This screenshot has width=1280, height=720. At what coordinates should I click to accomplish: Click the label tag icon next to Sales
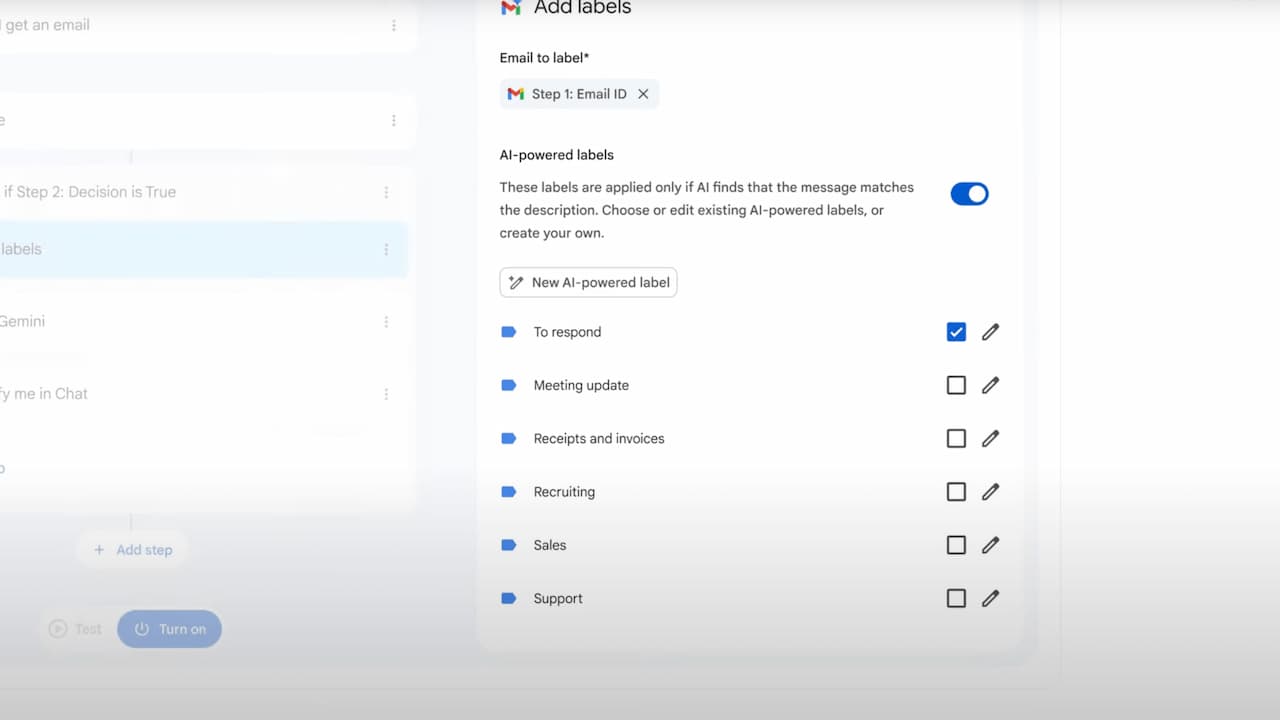click(x=510, y=544)
